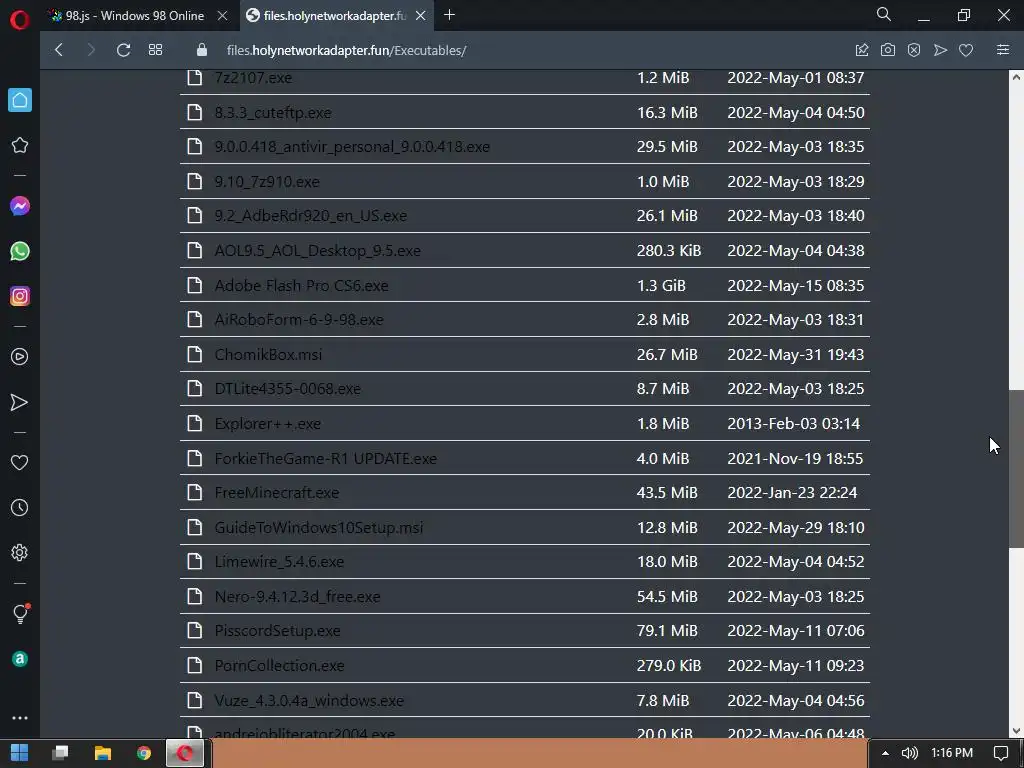The height and width of the screenshot is (768, 1024).
Task: Go back to the previous page
Action: point(59,50)
